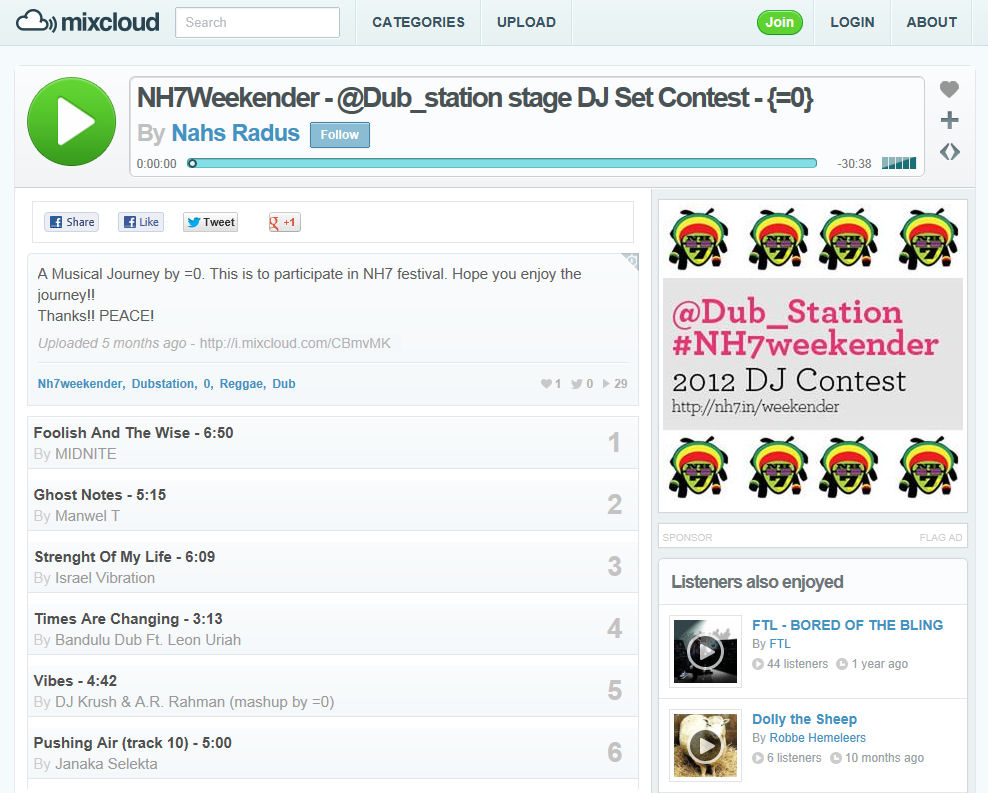Play the NH7Weekender mix
This screenshot has height=793, width=988.
tap(71, 122)
